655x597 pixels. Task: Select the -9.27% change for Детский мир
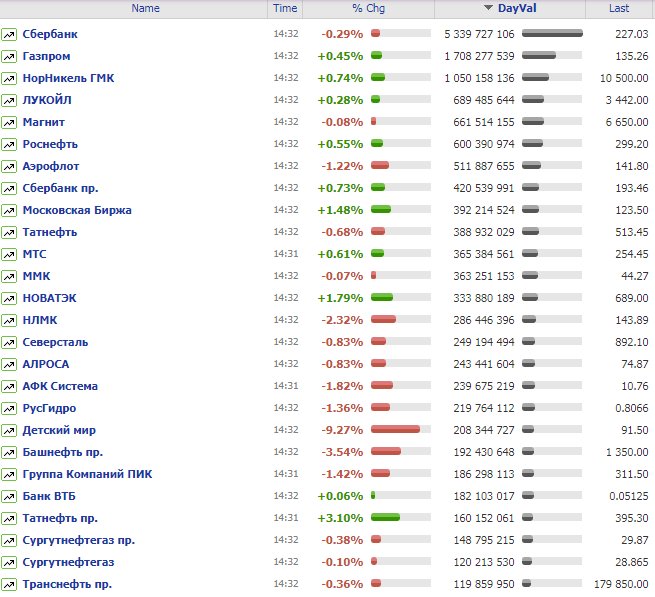coord(342,430)
